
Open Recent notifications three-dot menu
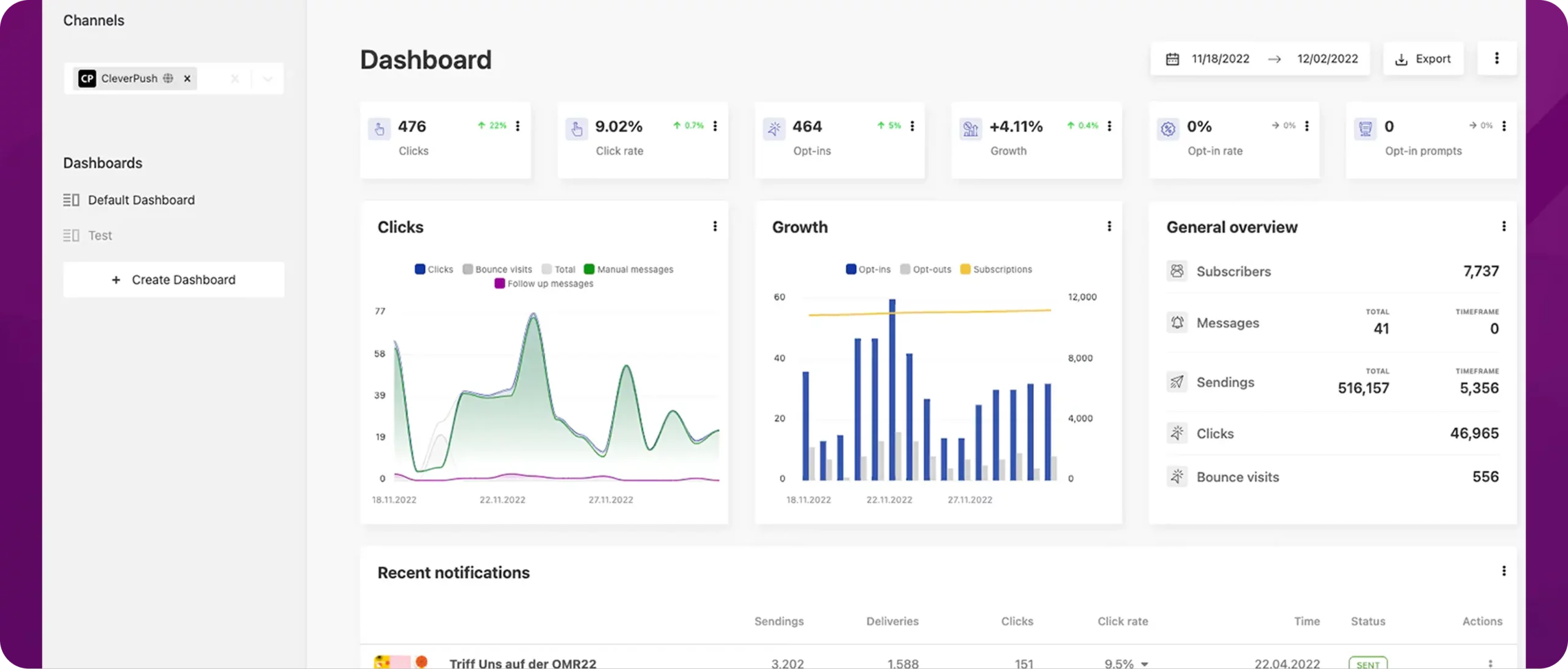(x=1503, y=572)
